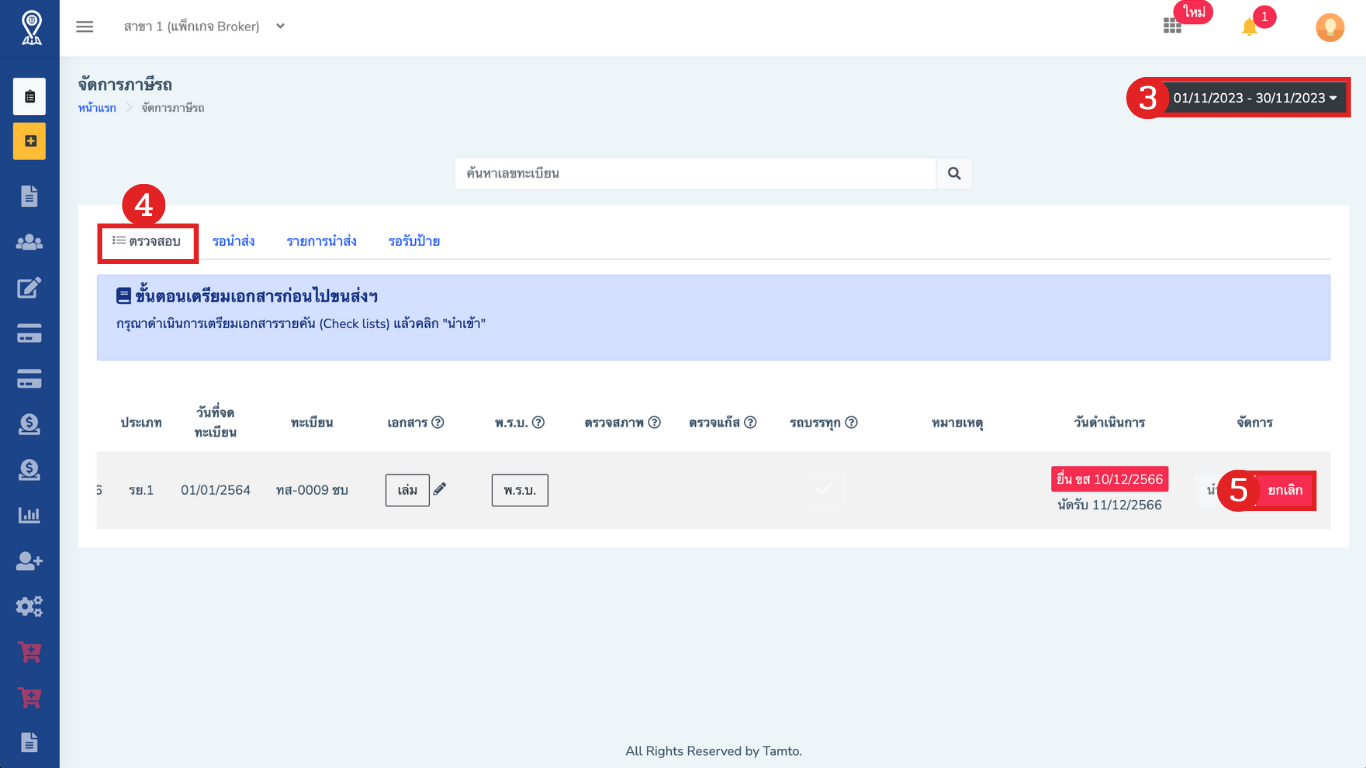1366x768 pixels.
Task: Show help for พ.ร.บ. column header
Action: pos(538,422)
